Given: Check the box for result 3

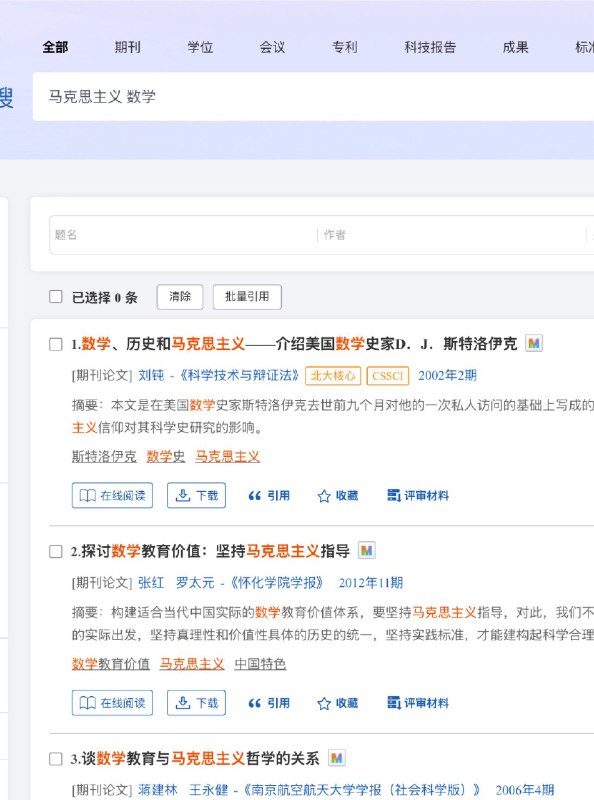Looking at the screenshot, I should point(56,759).
